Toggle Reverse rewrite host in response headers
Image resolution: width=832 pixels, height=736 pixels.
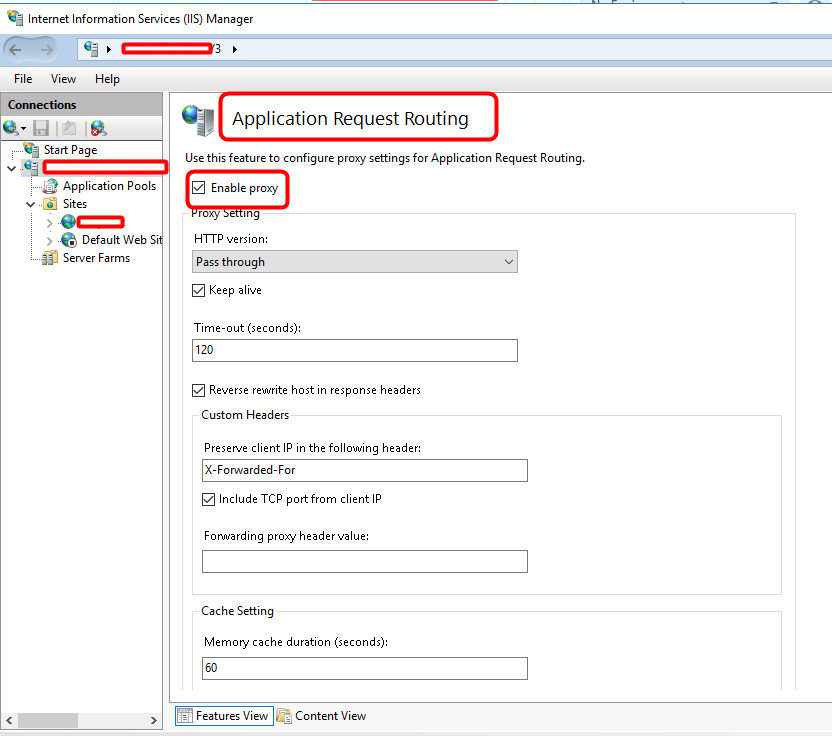tap(198, 390)
